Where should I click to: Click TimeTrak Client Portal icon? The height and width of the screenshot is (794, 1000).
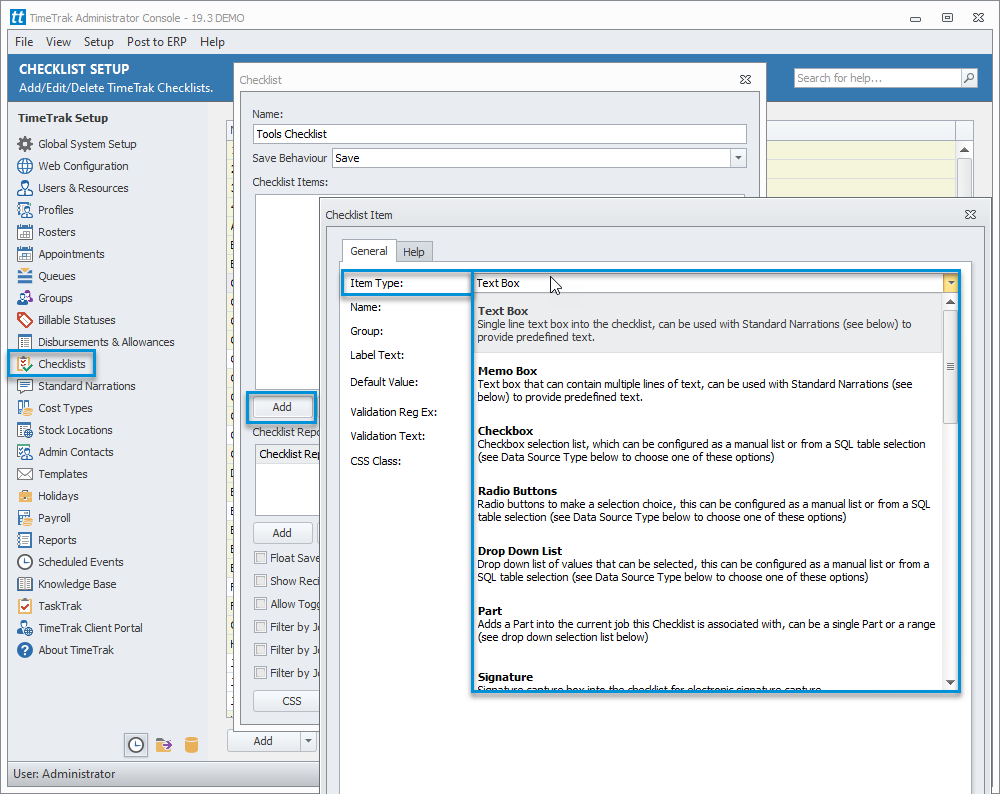click(25, 628)
